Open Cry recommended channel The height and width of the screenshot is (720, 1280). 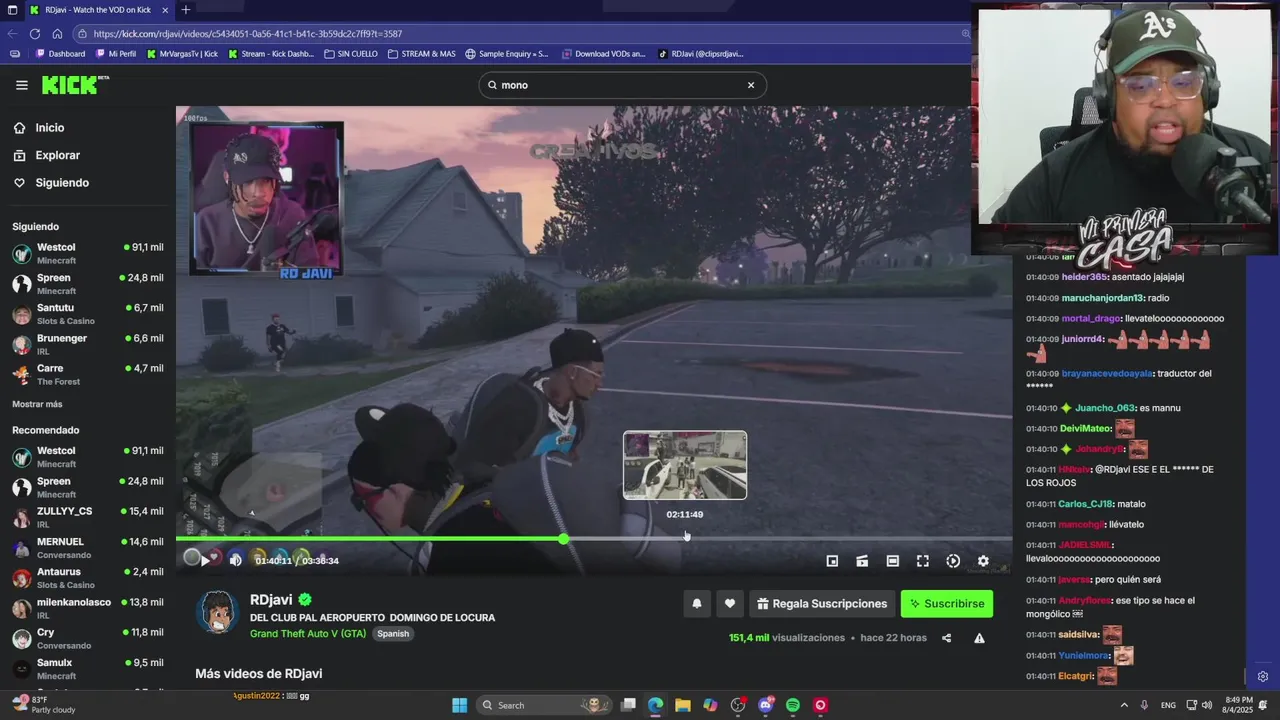tap(88, 638)
